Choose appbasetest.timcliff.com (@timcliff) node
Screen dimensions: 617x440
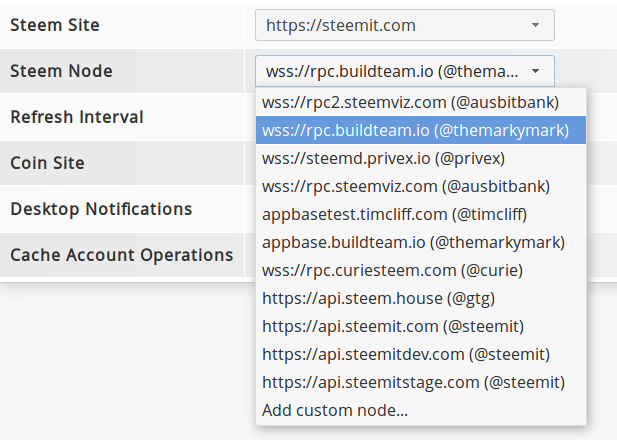click(421, 214)
